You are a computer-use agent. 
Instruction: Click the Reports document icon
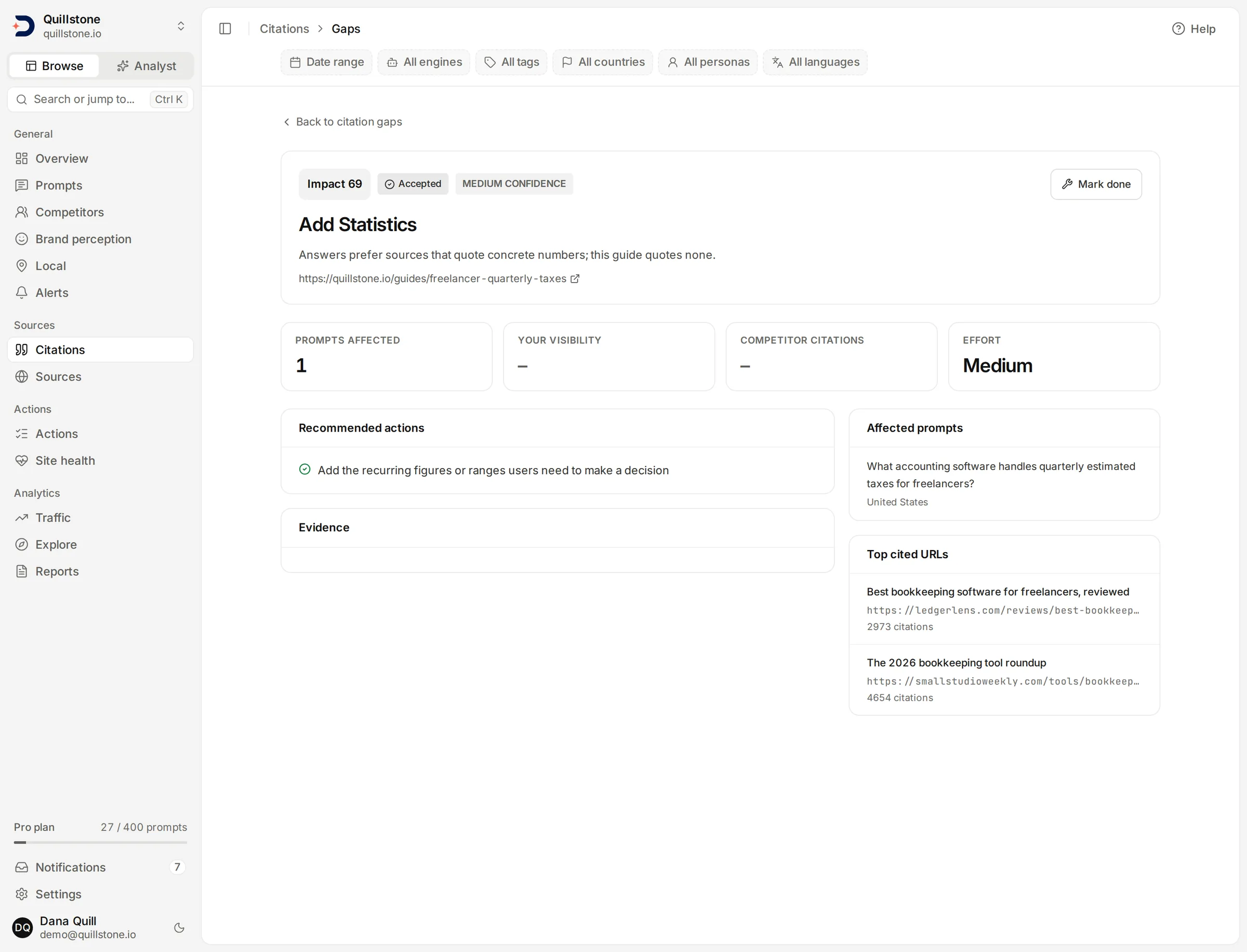(21, 571)
